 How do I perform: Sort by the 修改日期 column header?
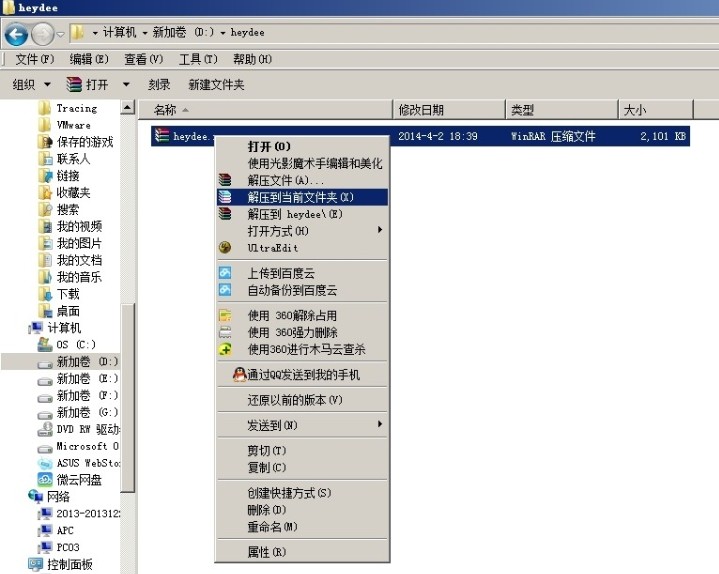(x=449, y=110)
